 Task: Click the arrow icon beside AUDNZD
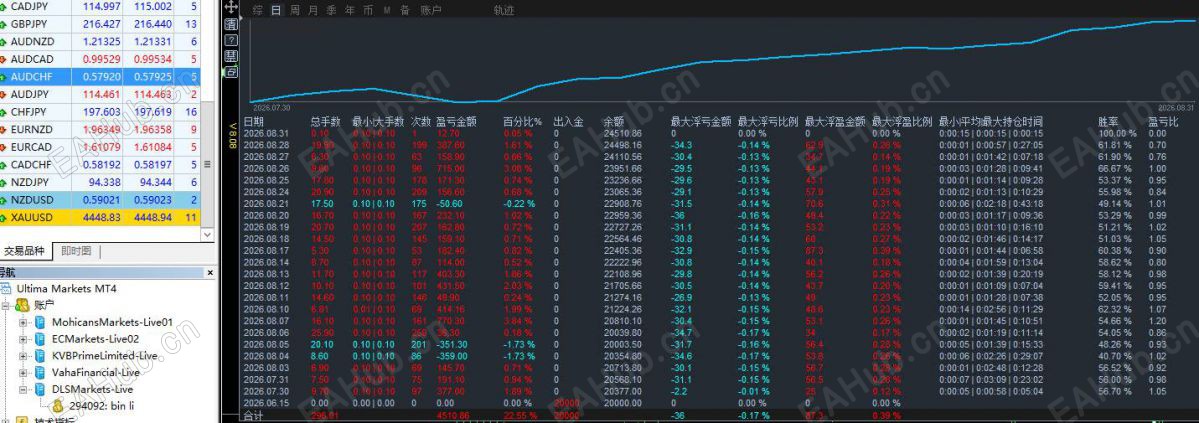[4, 42]
